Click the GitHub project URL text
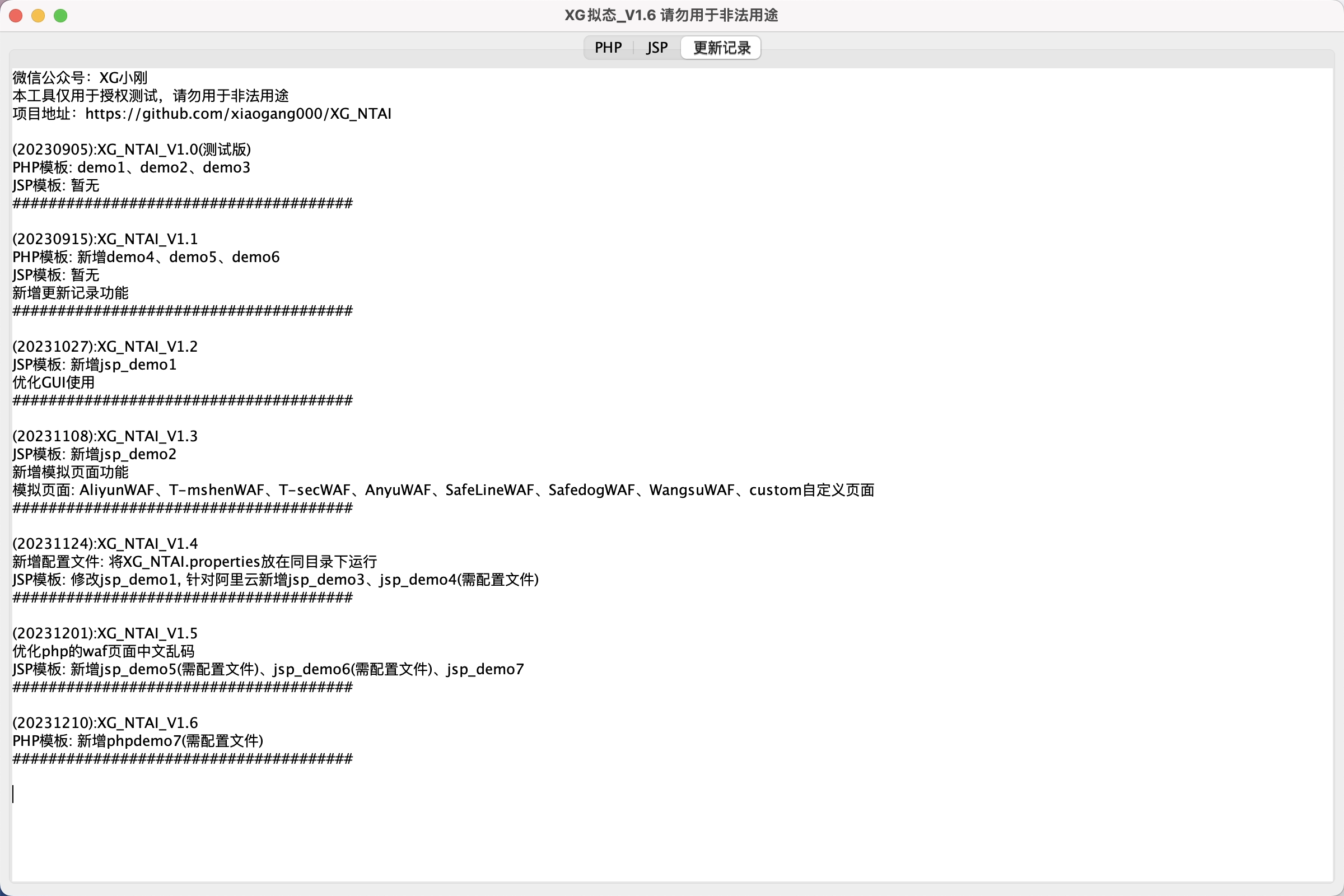The image size is (1344, 896). pos(237,114)
